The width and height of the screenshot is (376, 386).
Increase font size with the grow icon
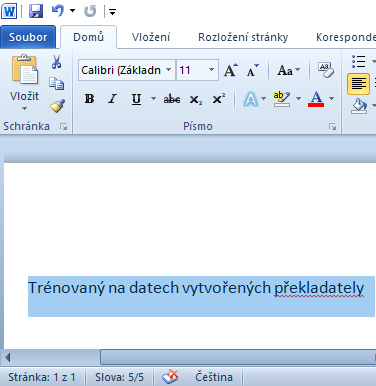click(x=231, y=70)
